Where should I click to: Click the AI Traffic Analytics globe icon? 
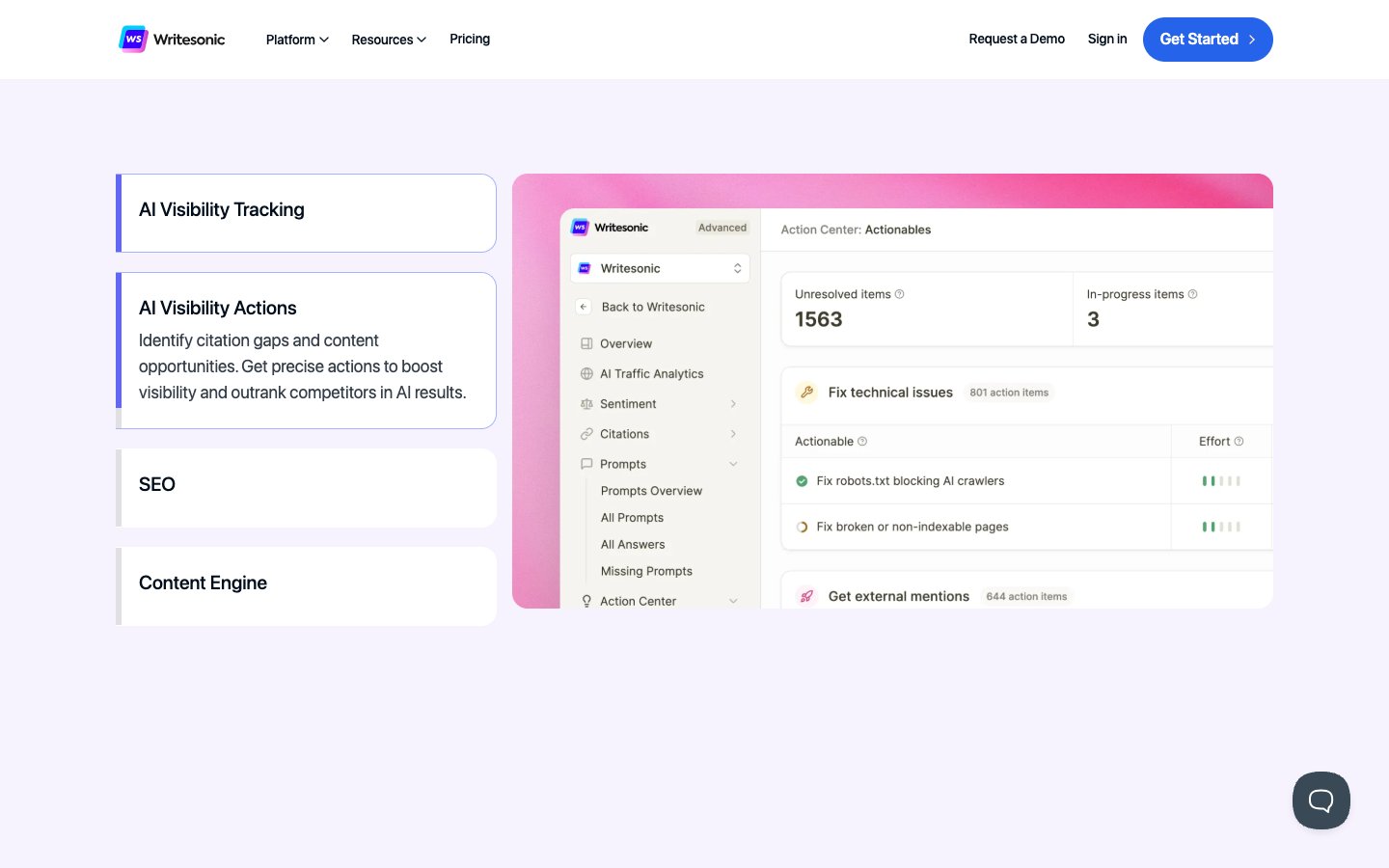pyautogui.click(x=586, y=374)
